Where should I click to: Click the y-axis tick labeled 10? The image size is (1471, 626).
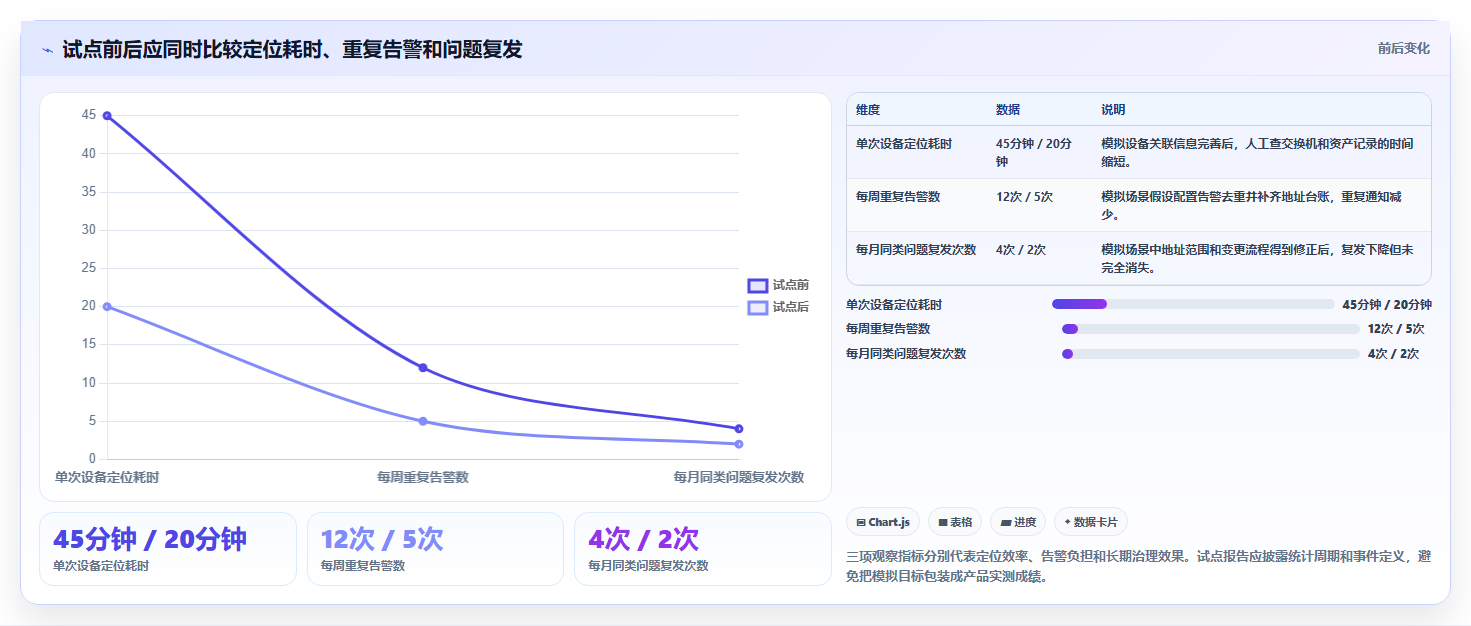click(x=89, y=383)
